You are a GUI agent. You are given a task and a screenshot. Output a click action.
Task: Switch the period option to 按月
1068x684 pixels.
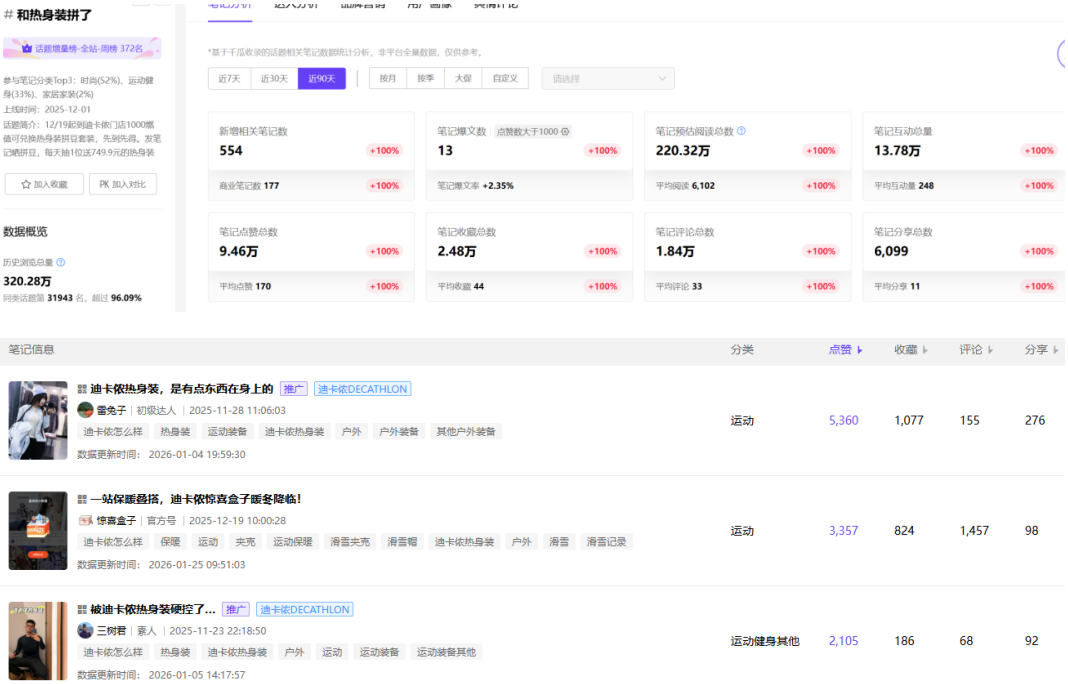click(x=388, y=79)
